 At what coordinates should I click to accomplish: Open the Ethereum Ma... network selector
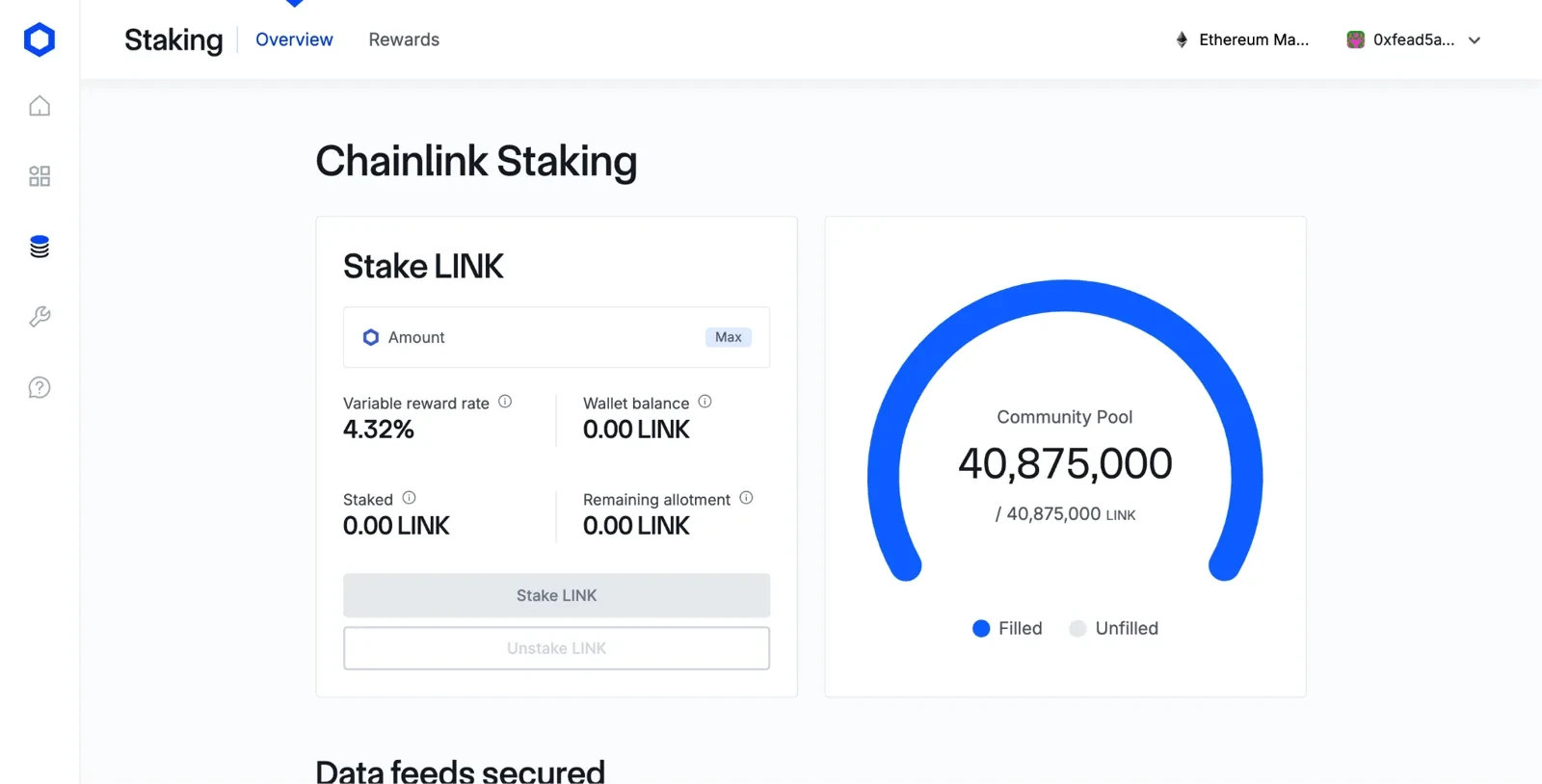(x=1242, y=39)
